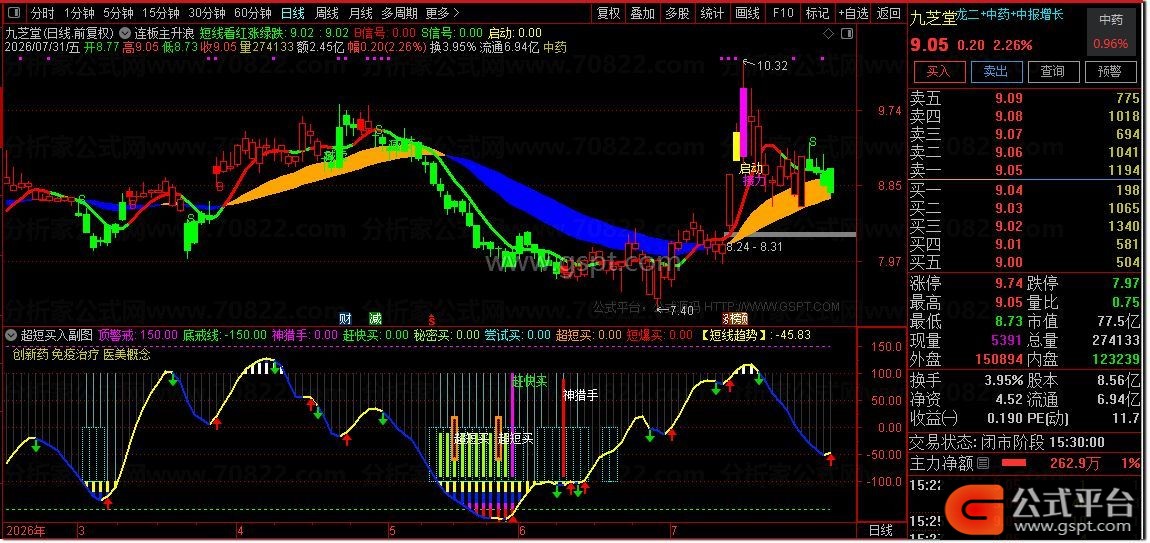Click the 2026年 label on time axis
Screen dimensions: 1150x543
26,531
